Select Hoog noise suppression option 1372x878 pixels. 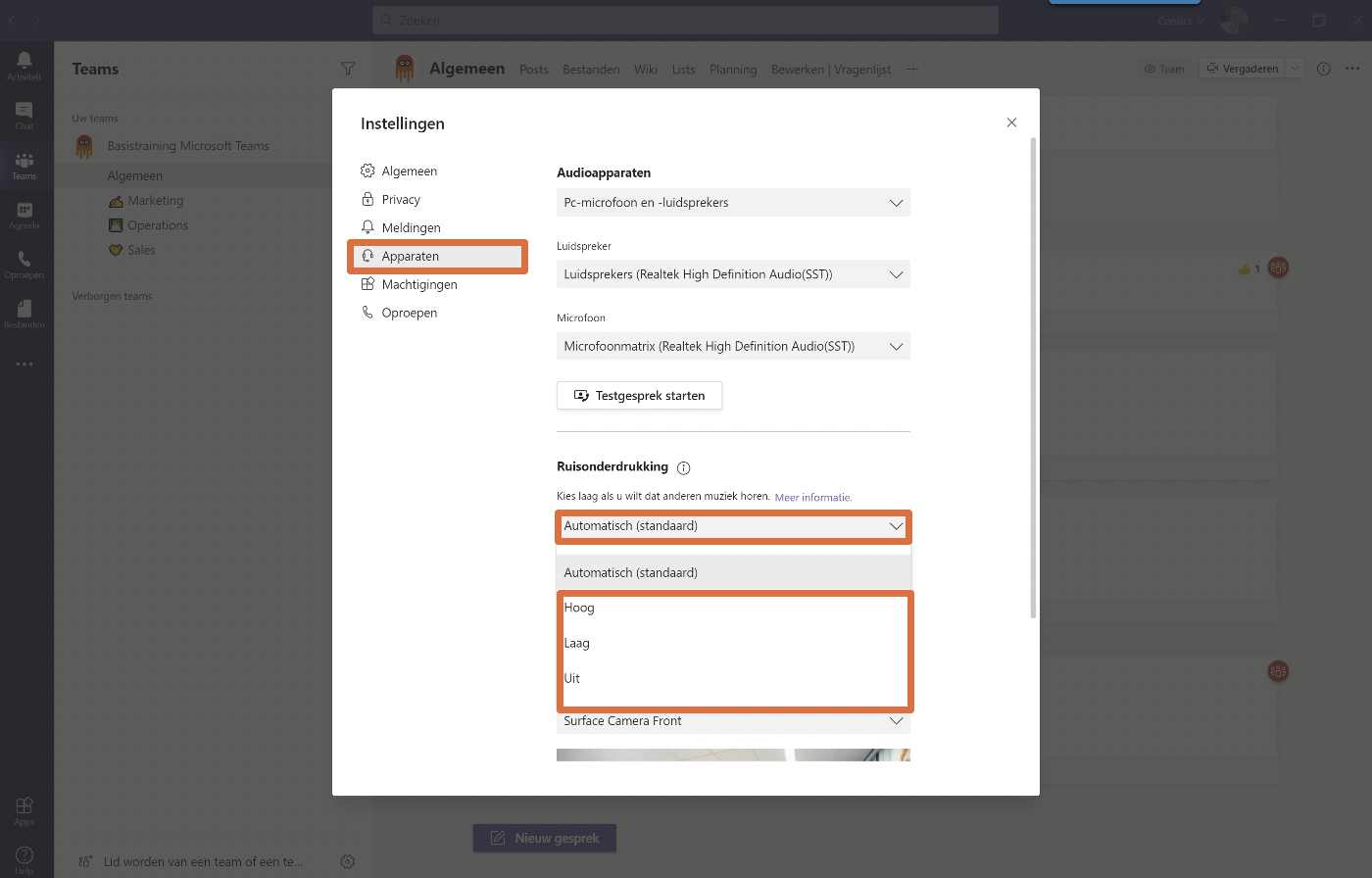pos(733,608)
